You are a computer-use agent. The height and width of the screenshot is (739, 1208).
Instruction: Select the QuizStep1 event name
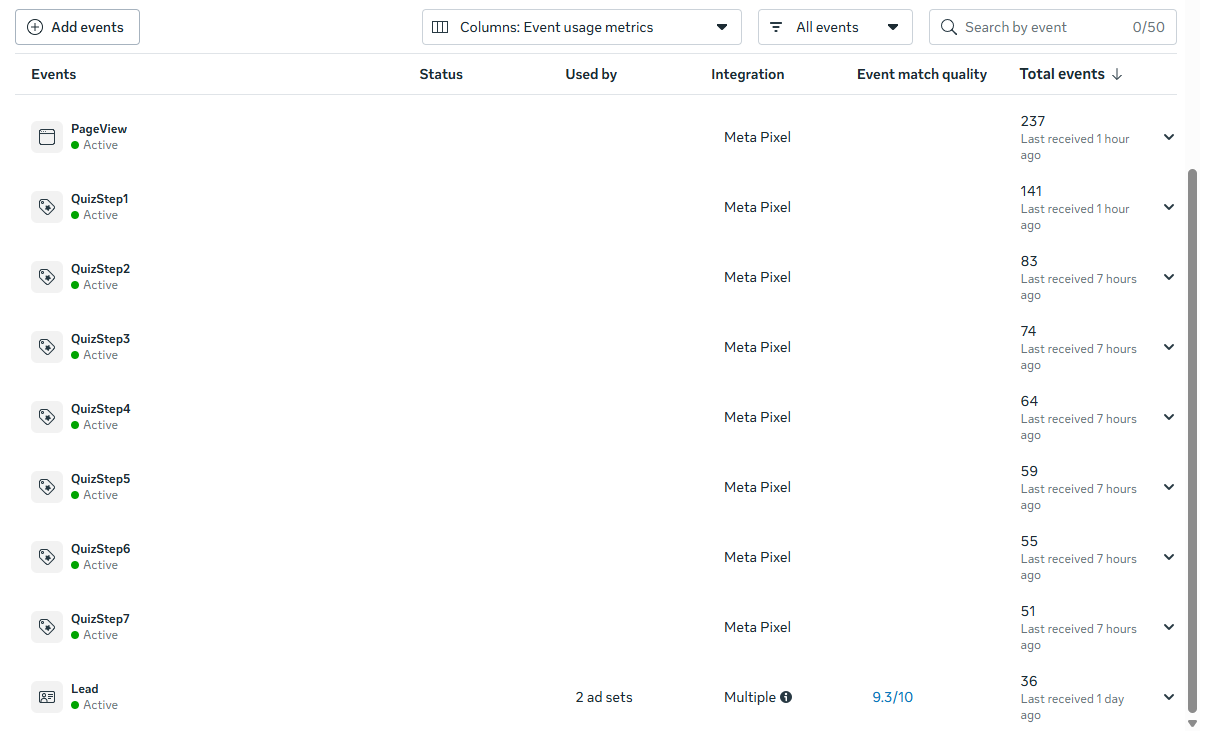[100, 199]
